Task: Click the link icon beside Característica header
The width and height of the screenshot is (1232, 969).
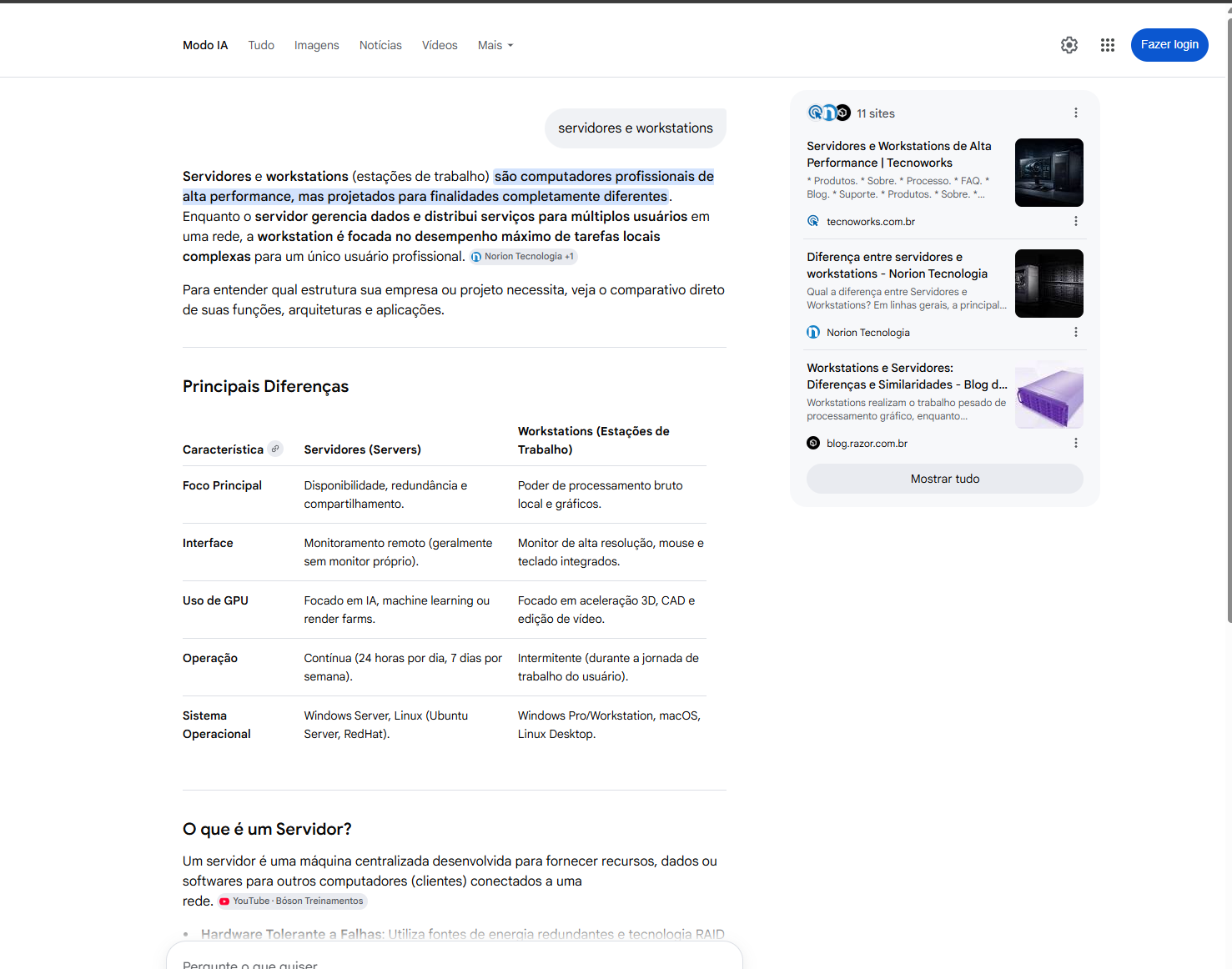Action: coord(275,449)
